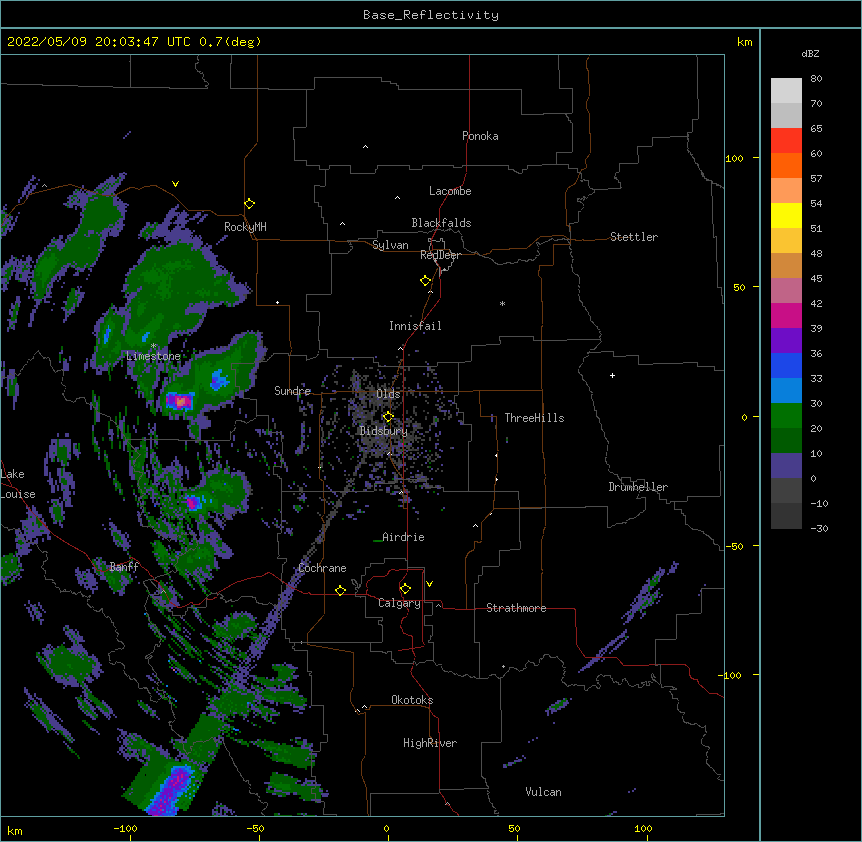Image resolution: width=862 pixels, height=842 pixels.
Task: Click the RockyMH label
Action: click(x=245, y=227)
